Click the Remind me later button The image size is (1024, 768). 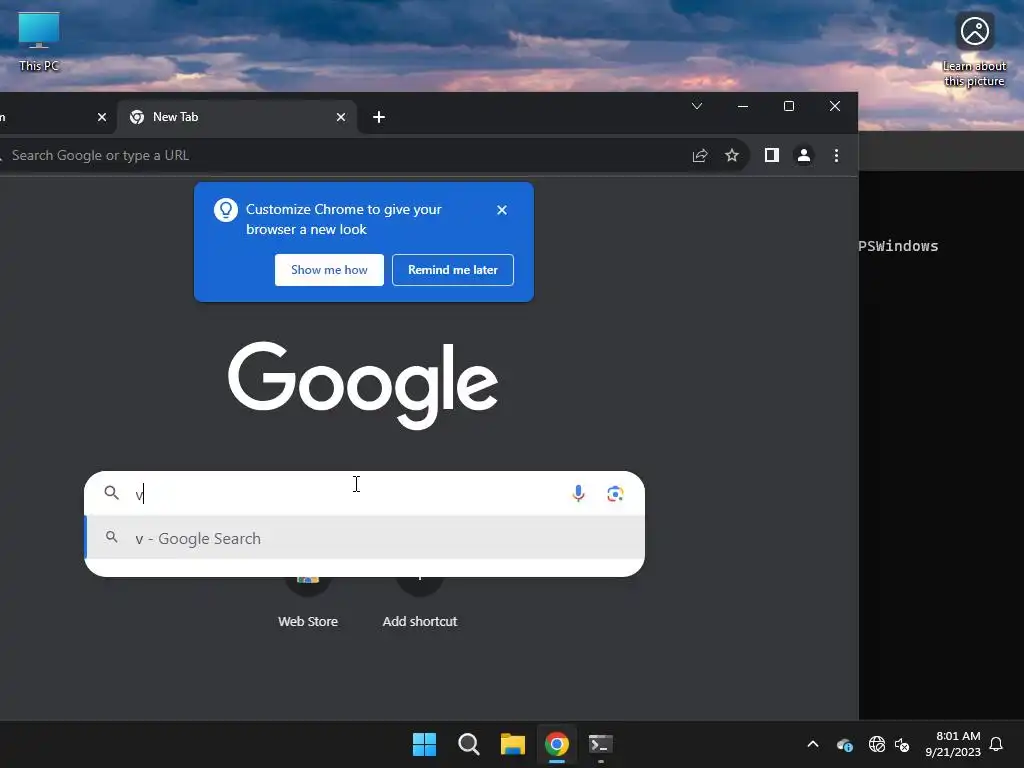point(453,270)
